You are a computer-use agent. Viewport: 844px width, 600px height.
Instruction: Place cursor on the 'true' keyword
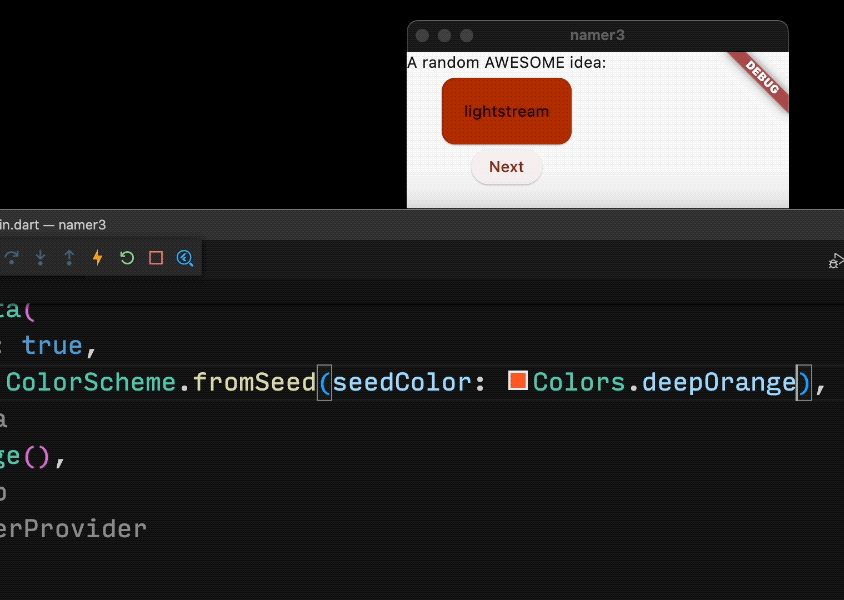[x=52, y=346]
